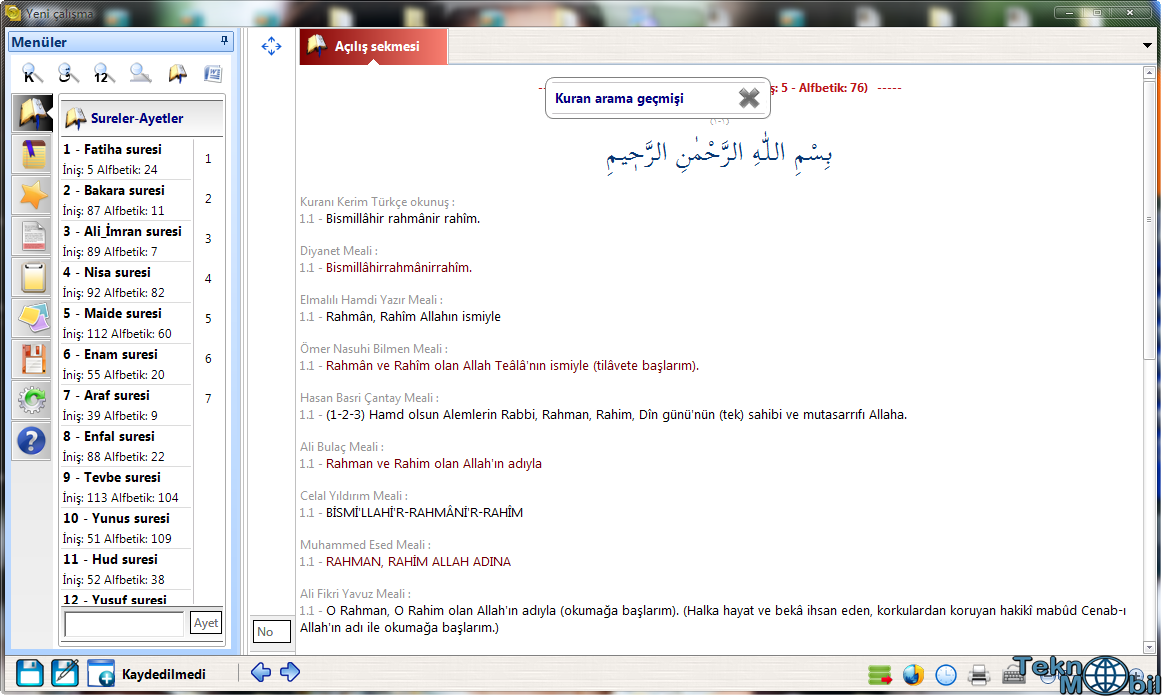Open the number 12 search magnifier tool
The image size is (1162, 696).
click(x=104, y=73)
